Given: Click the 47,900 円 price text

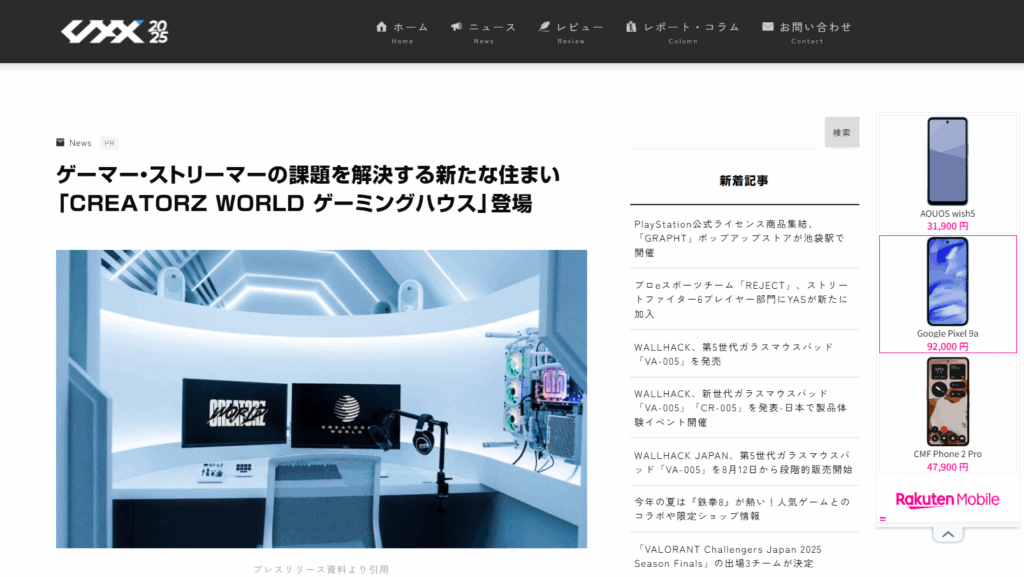Looking at the screenshot, I should click(x=948, y=467).
